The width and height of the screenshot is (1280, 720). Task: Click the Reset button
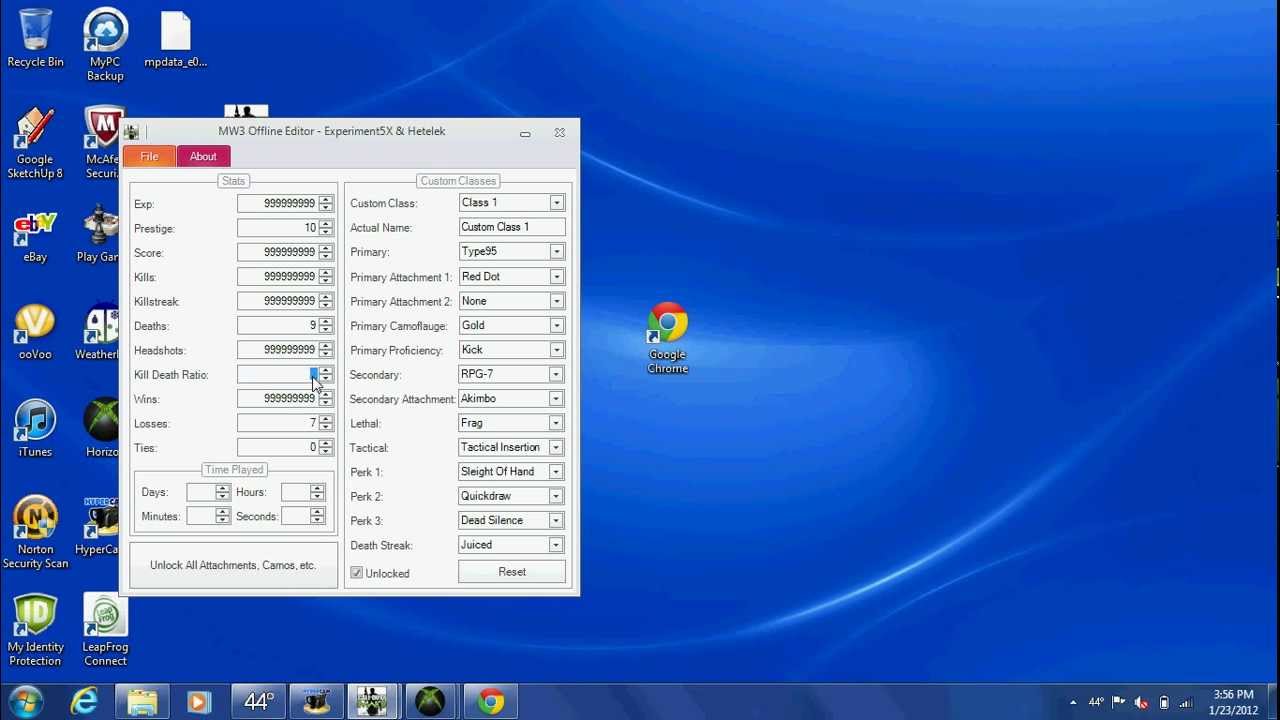coord(512,572)
